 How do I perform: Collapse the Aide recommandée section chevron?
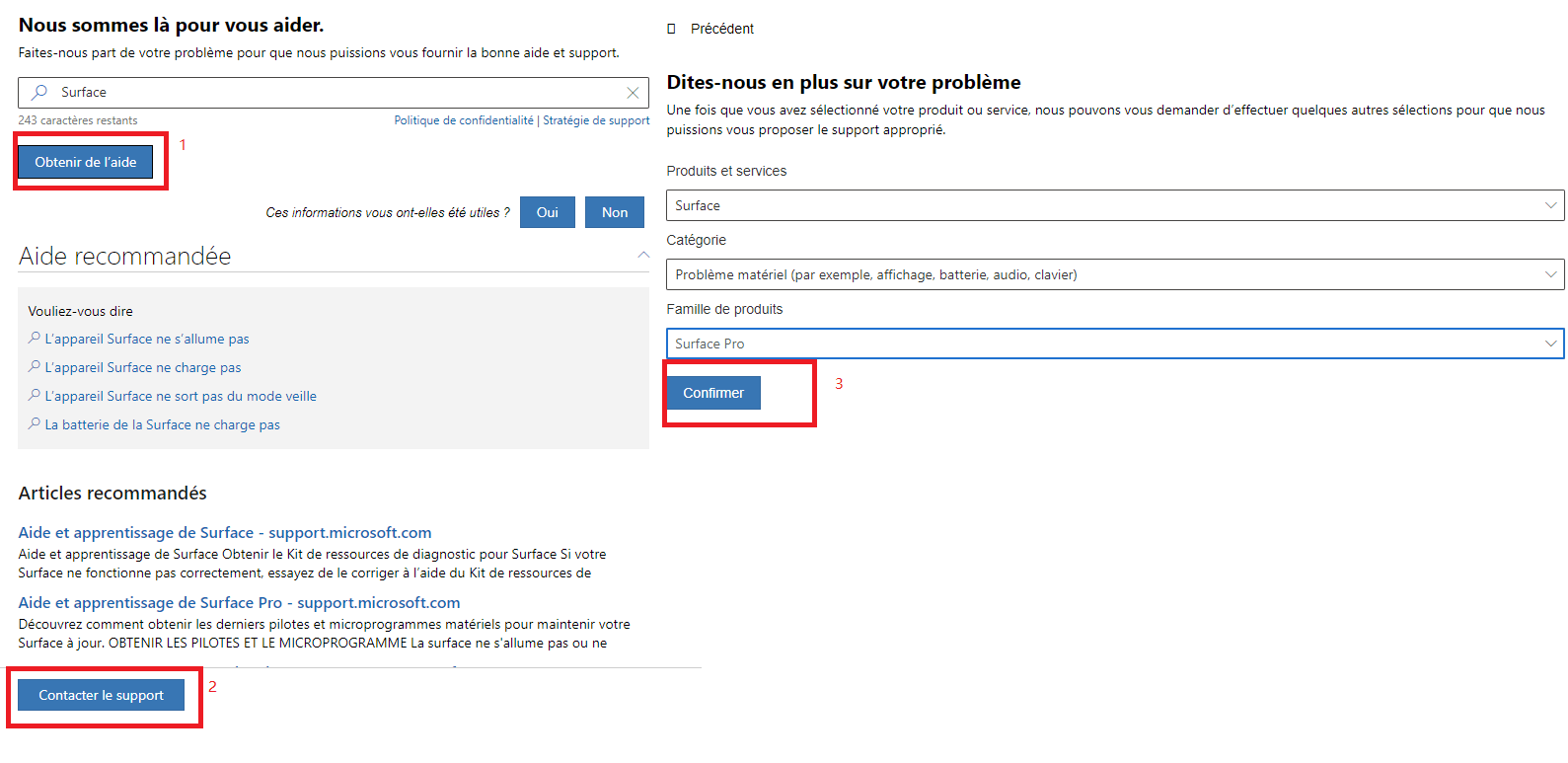click(x=643, y=255)
